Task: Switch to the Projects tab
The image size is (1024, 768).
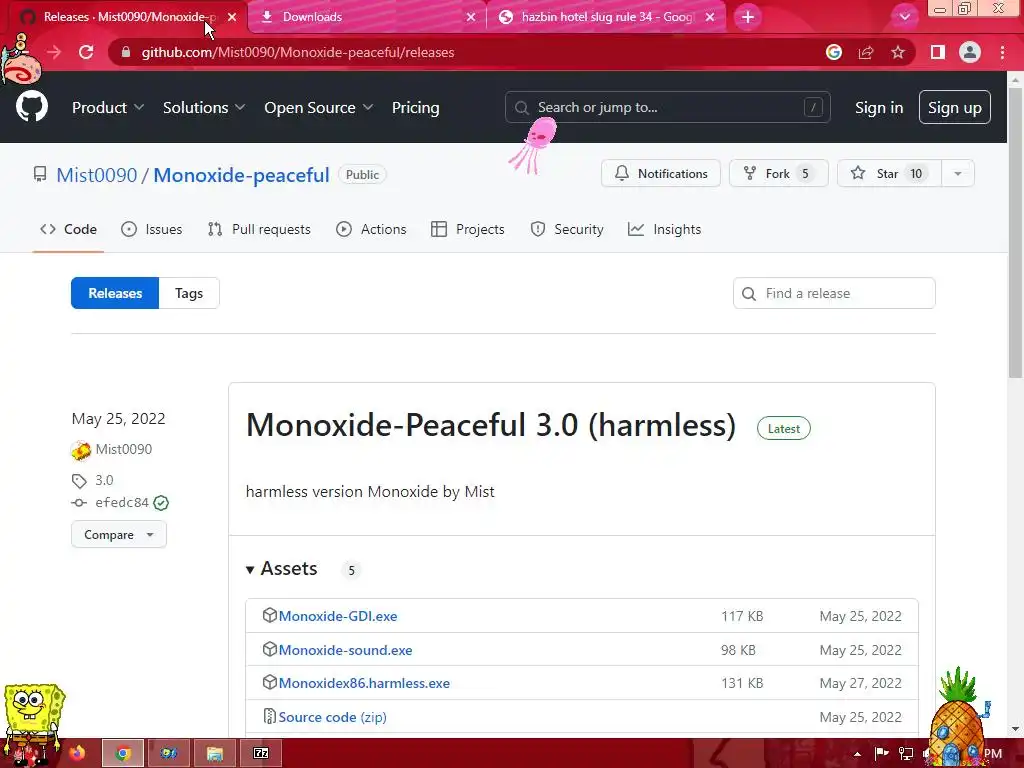Action: [x=468, y=229]
